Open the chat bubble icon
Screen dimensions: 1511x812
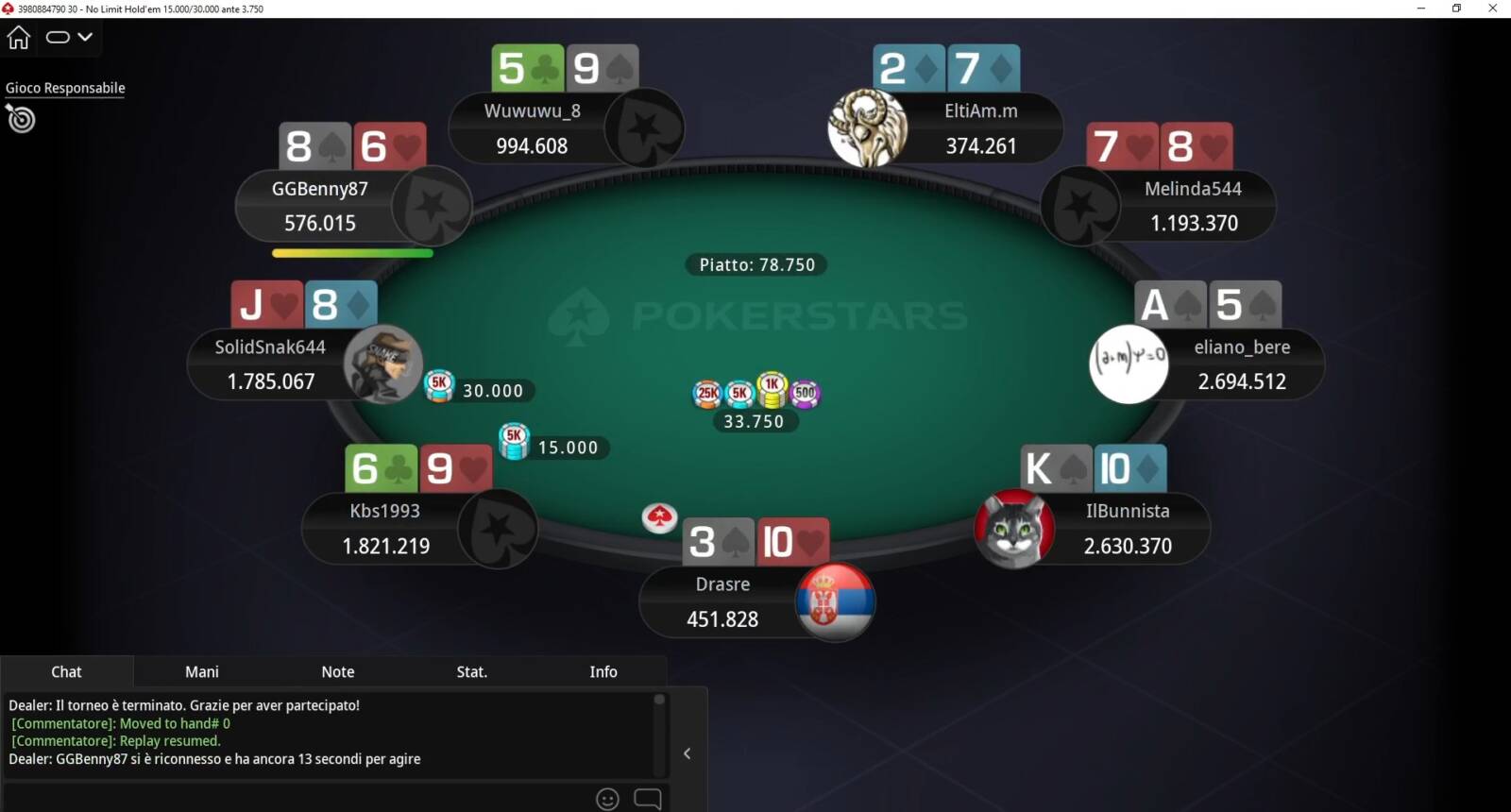[x=648, y=799]
